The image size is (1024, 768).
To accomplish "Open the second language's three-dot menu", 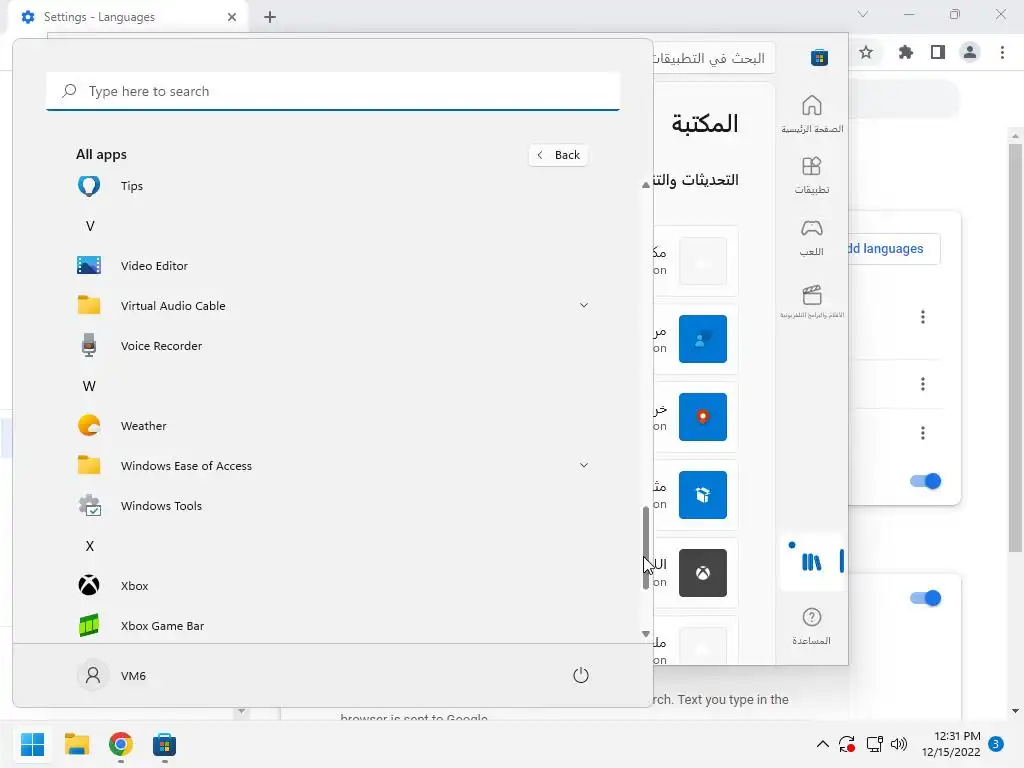I will pyautogui.click(x=923, y=384).
